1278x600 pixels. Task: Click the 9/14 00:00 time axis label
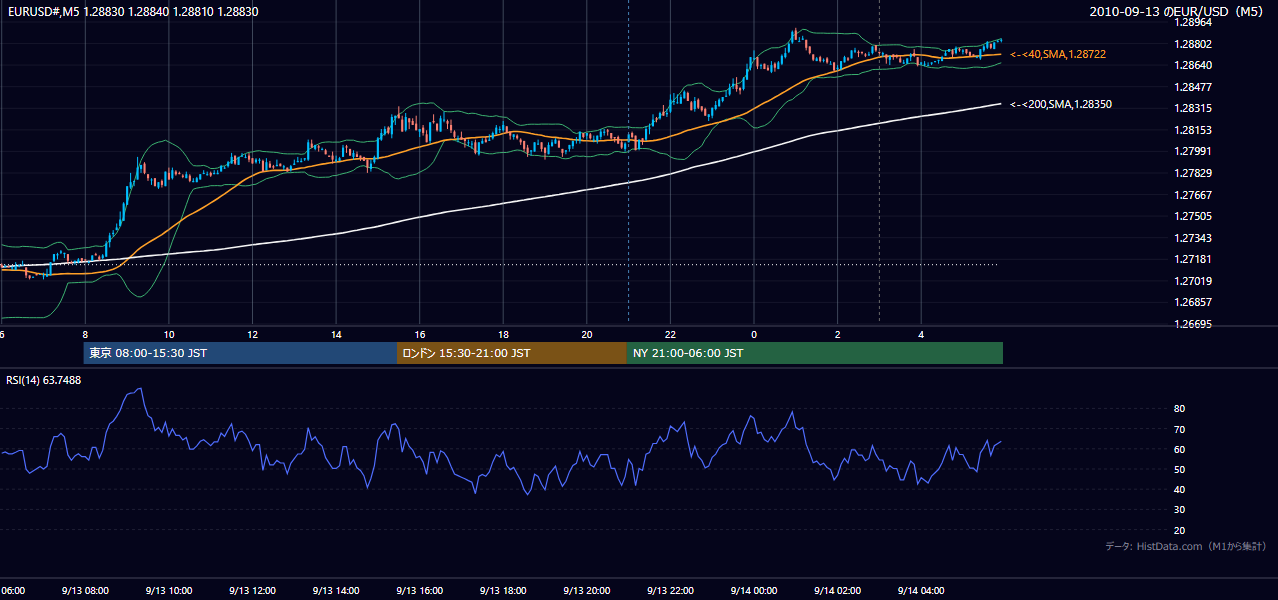754,591
